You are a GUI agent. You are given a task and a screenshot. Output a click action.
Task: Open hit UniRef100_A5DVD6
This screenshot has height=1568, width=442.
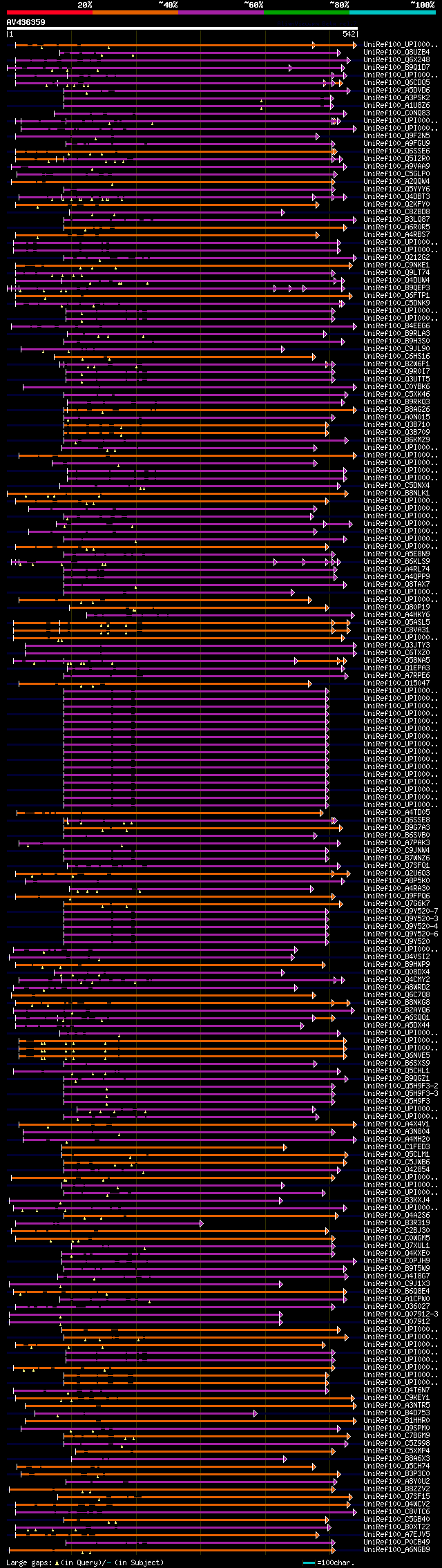(x=396, y=91)
